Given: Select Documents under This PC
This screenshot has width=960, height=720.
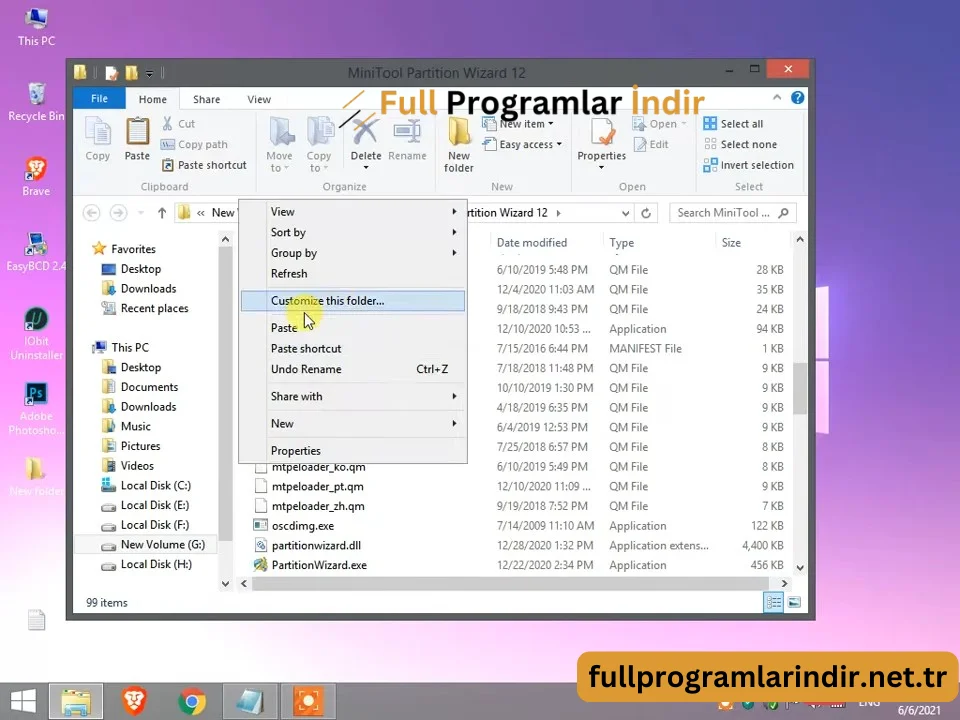Looking at the screenshot, I should click(149, 388).
